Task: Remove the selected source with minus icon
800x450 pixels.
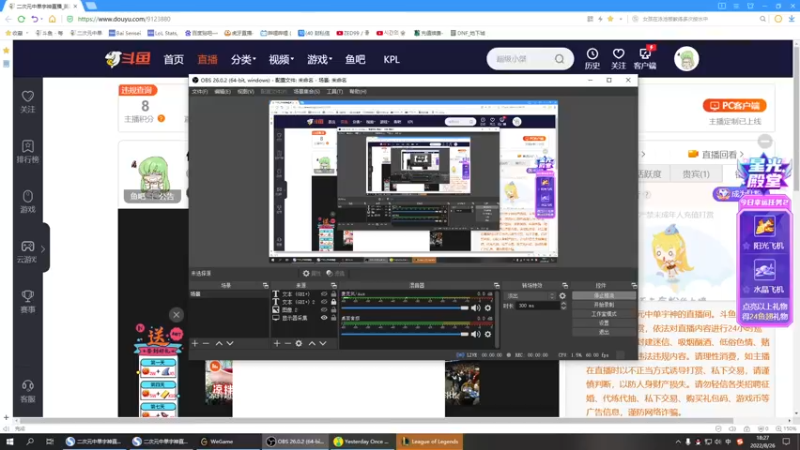Action: (x=288, y=343)
